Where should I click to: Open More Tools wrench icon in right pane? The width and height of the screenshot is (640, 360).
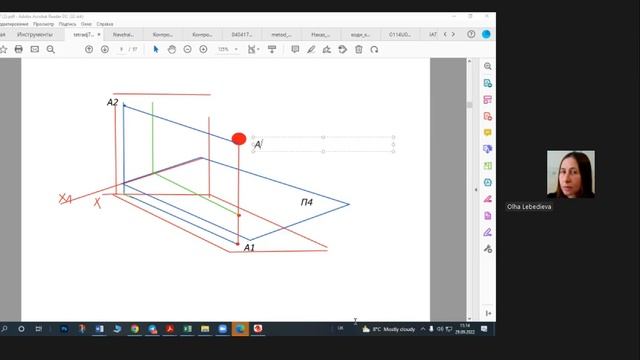[x=487, y=249]
